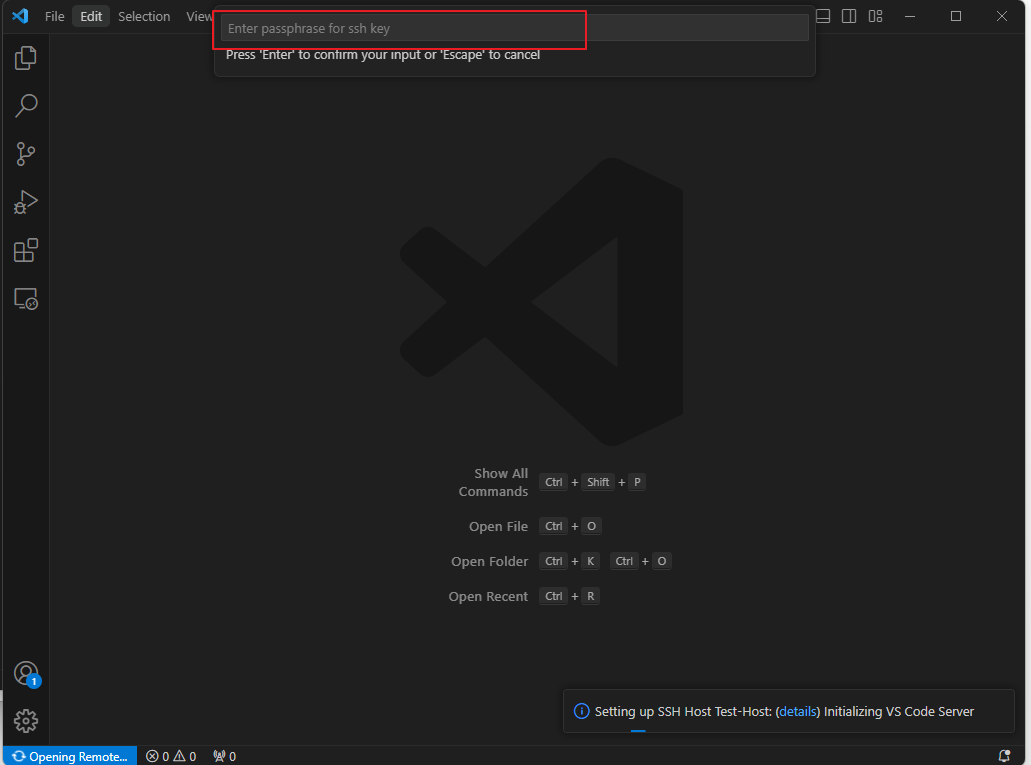The height and width of the screenshot is (765, 1031).
Task: Toggle the bottom panel layout icon
Action: click(x=823, y=16)
